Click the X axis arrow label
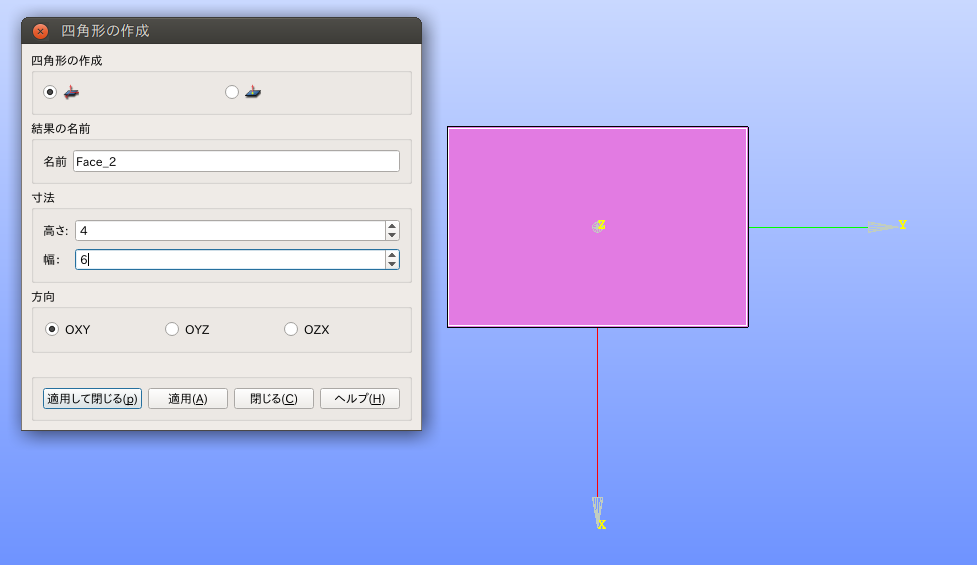977x565 pixels. click(x=601, y=525)
